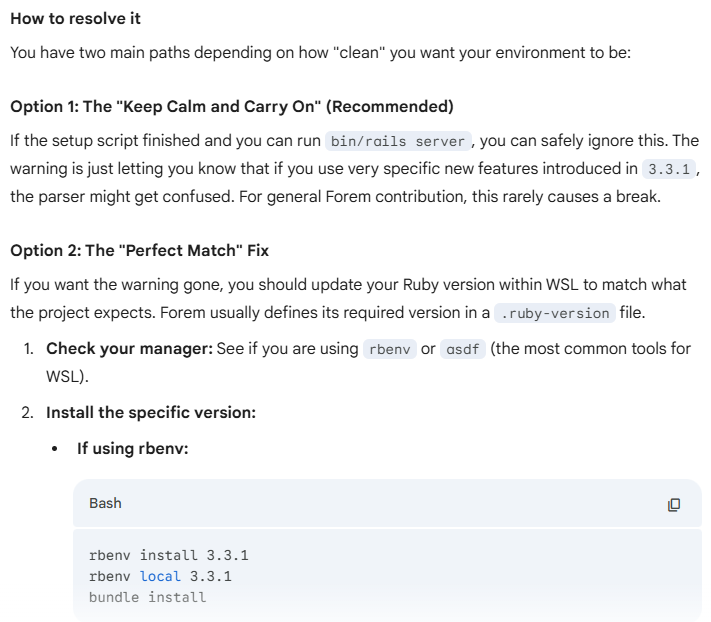Click the blue 'local' keyword in code
Viewport: 711px width, 622px height.
160,576
